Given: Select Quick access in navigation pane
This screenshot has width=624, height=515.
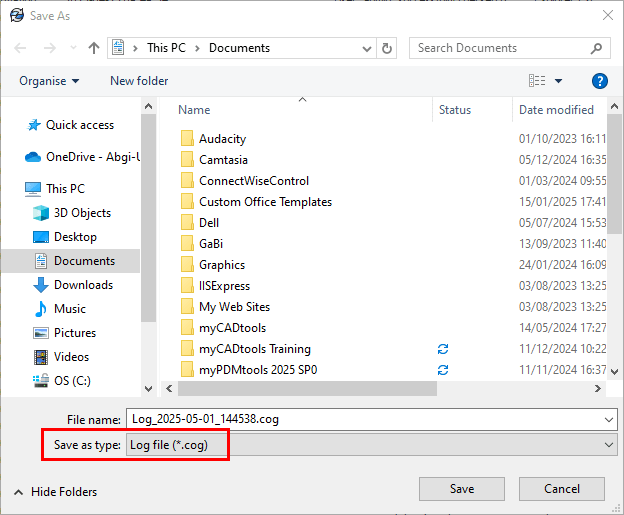Looking at the screenshot, I should (71, 125).
